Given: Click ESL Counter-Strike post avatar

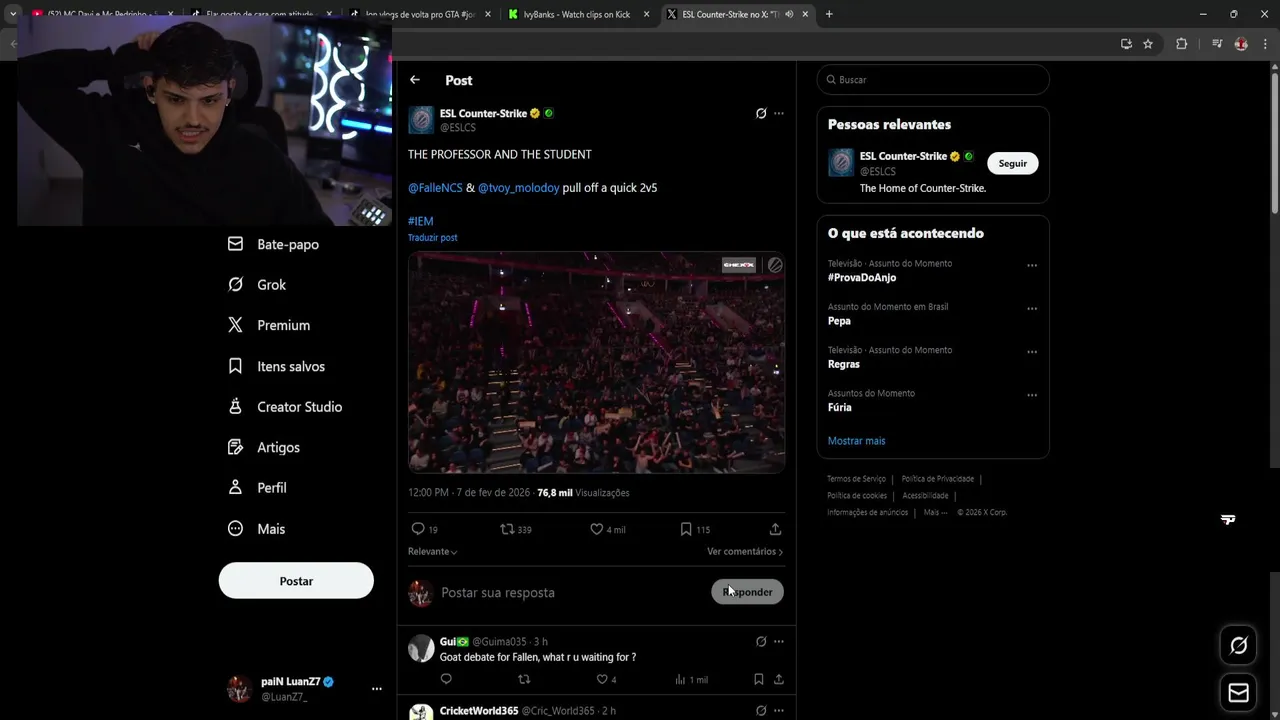Looking at the screenshot, I should (x=421, y=120).
